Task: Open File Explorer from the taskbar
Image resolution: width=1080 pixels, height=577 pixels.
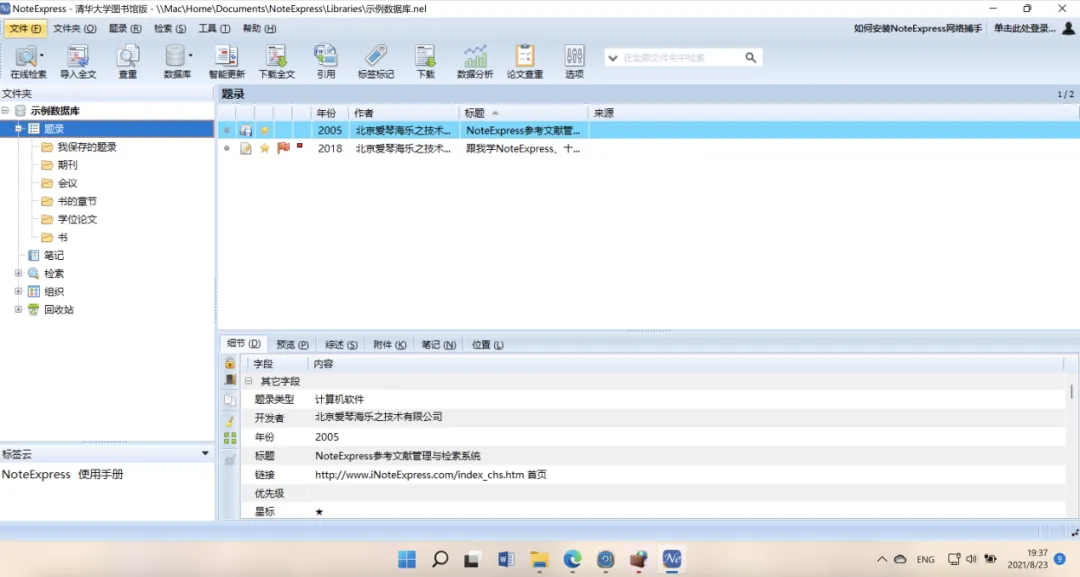Action: click(x=539, y=559)
